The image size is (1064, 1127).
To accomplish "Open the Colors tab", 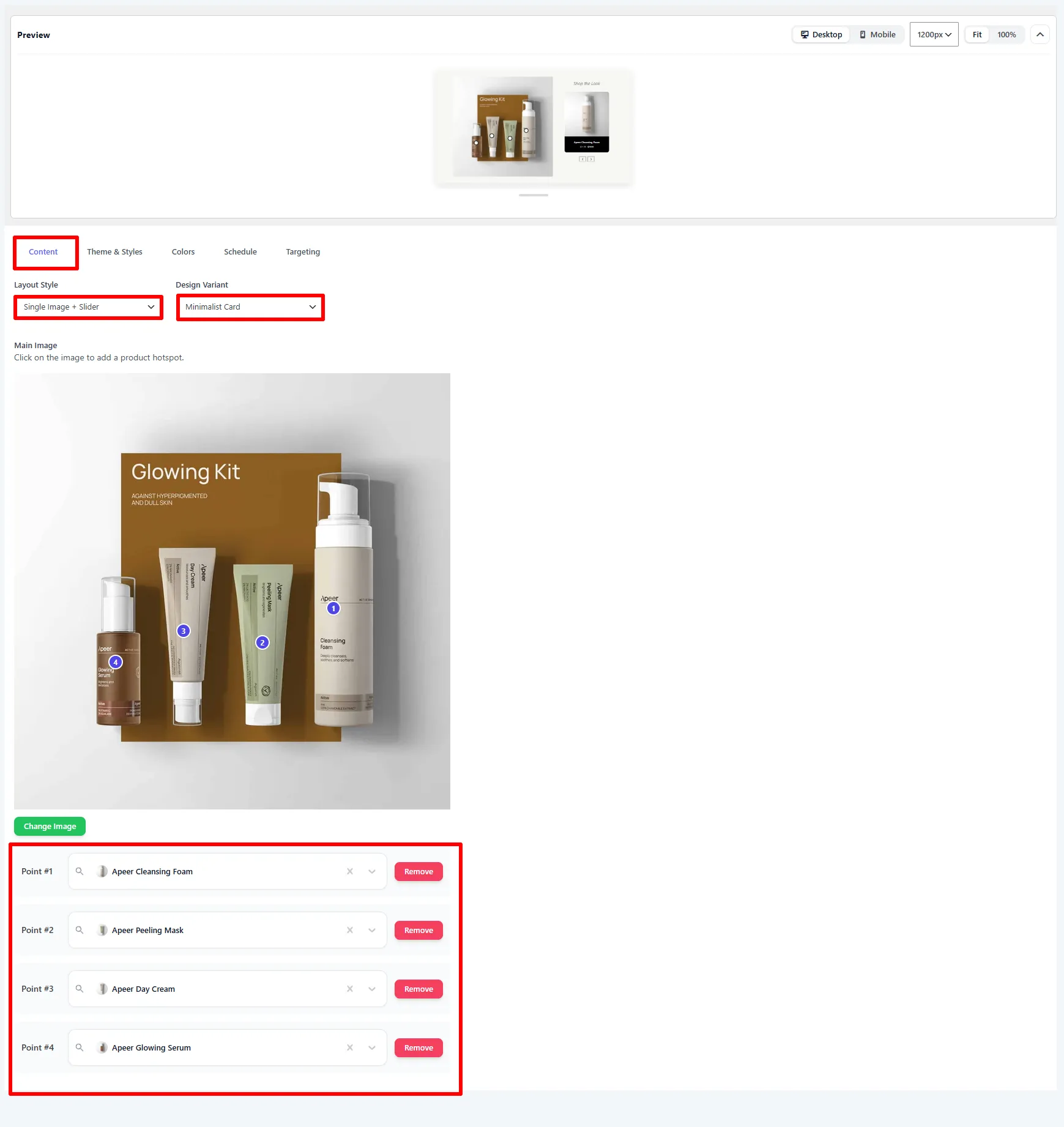I will (183, 252).
